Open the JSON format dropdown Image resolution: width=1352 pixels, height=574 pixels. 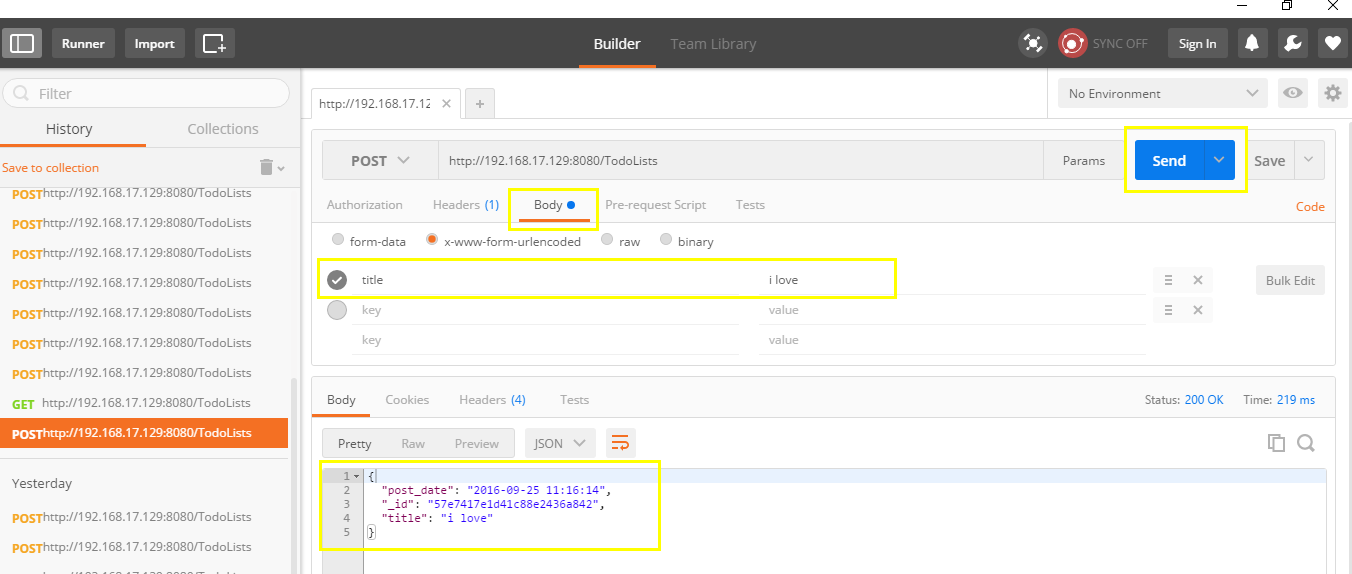click(560, 443)
